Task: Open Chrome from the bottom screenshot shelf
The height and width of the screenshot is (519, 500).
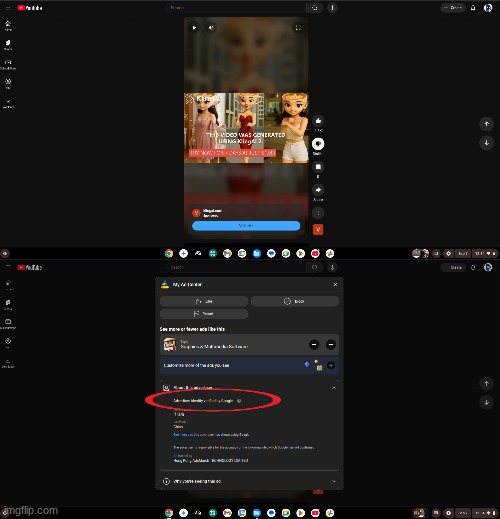Action: point(169,513)
